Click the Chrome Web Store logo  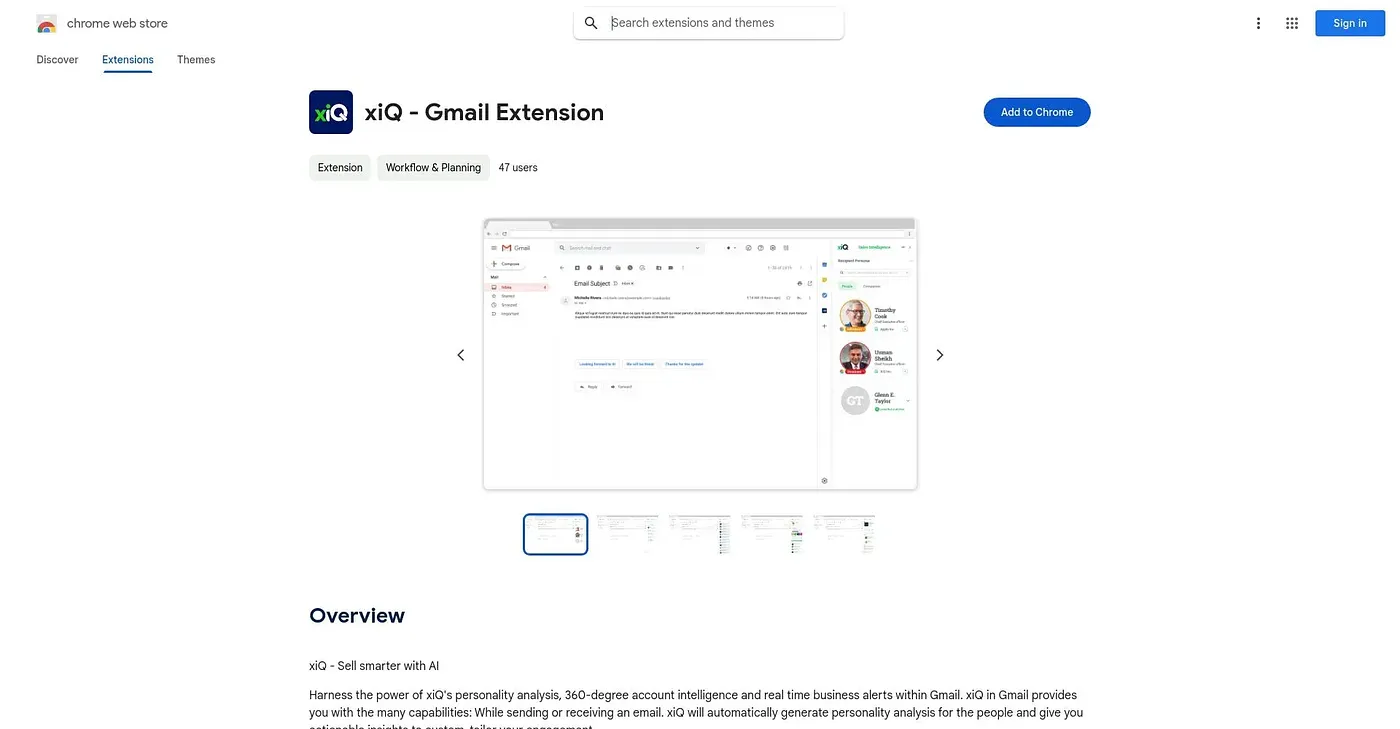point(46,23)
